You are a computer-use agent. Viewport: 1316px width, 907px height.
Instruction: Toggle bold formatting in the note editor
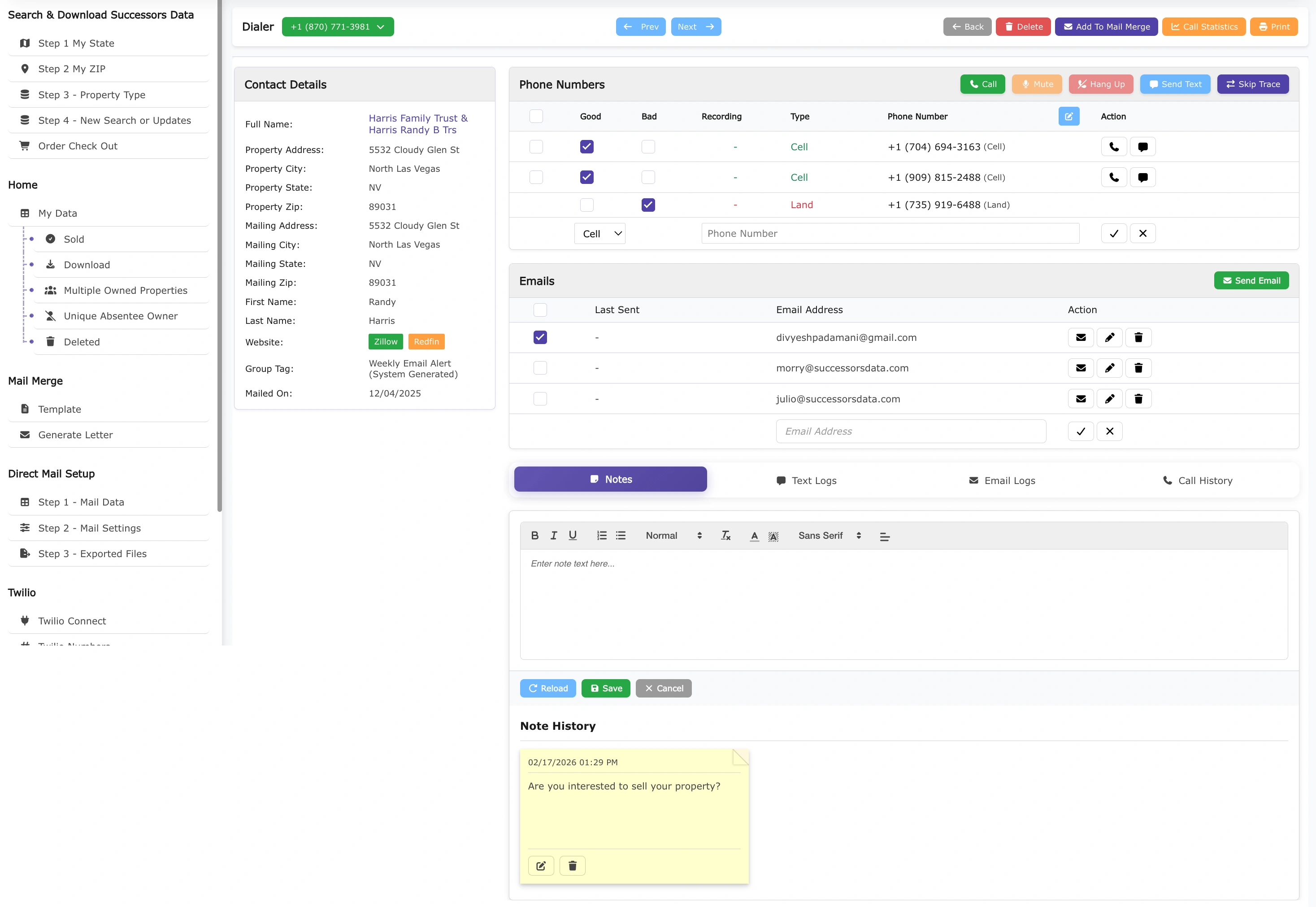(x=534, y=535)
